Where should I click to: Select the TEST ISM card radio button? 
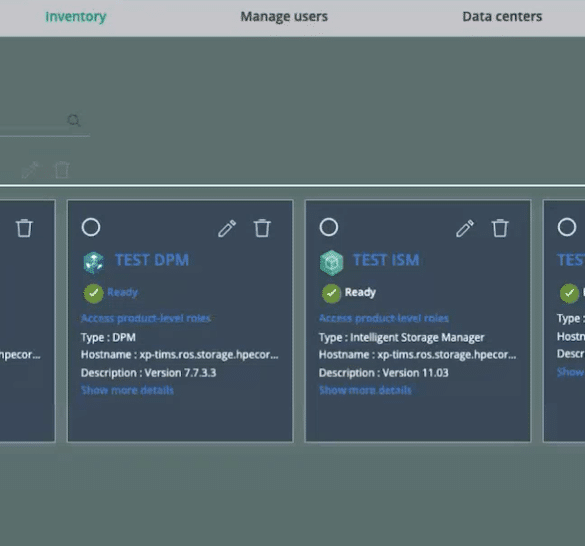point(329,227)
